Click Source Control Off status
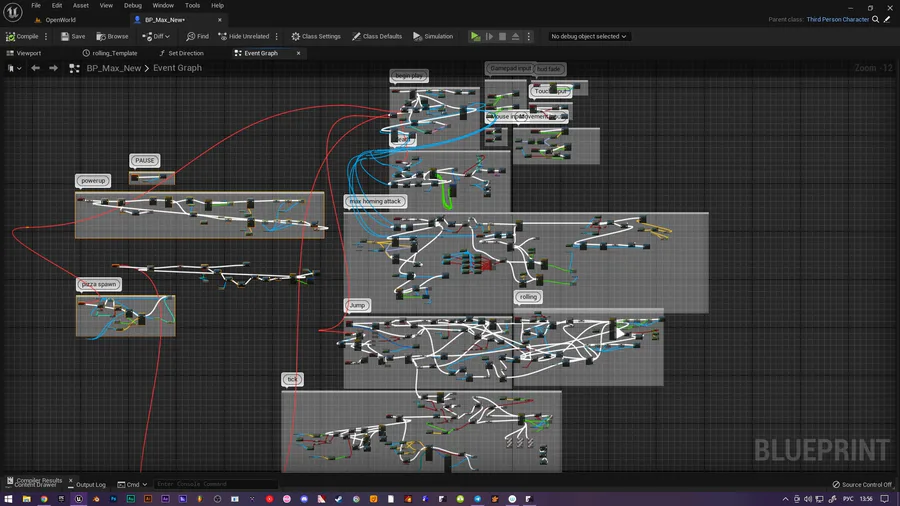This screenshot has width=900, height=506. [862, 484]
